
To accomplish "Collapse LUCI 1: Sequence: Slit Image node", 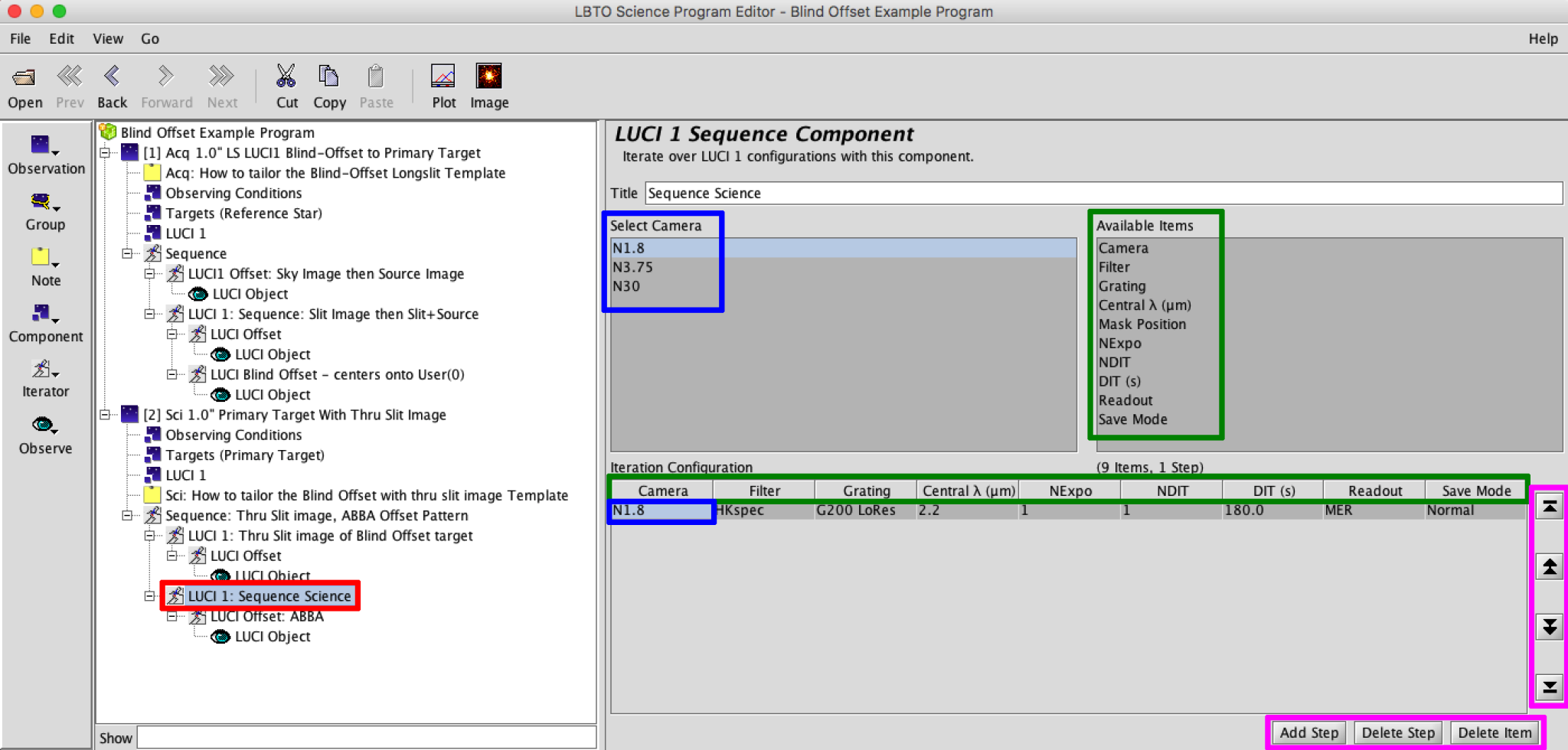I will (149, 314).
